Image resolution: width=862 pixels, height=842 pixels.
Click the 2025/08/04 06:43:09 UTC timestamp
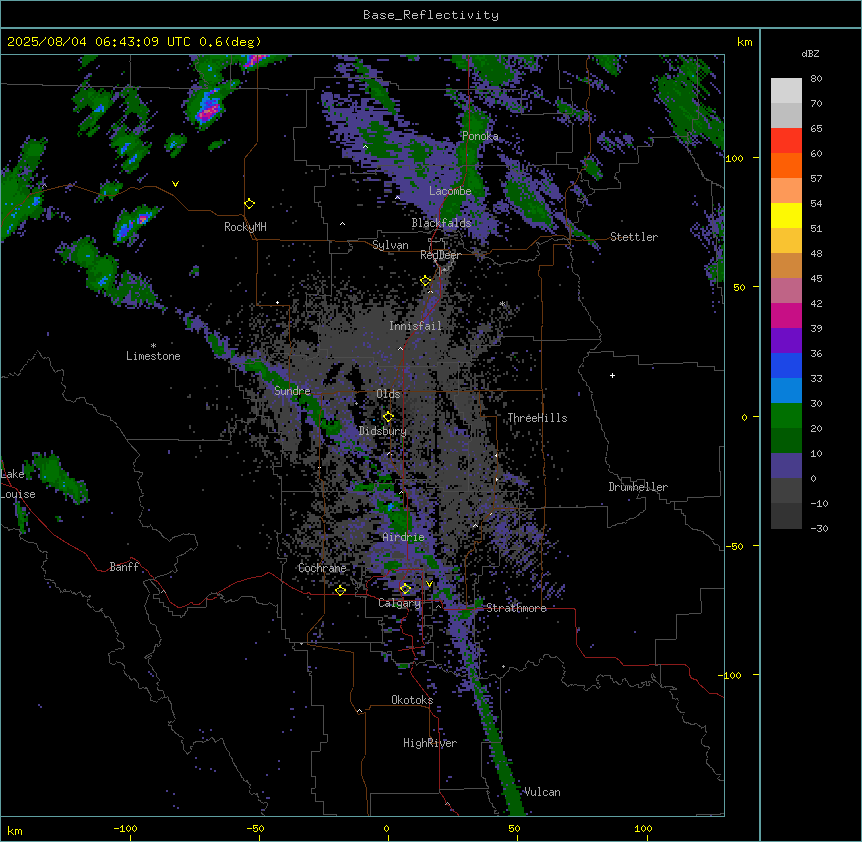[99, 42]
